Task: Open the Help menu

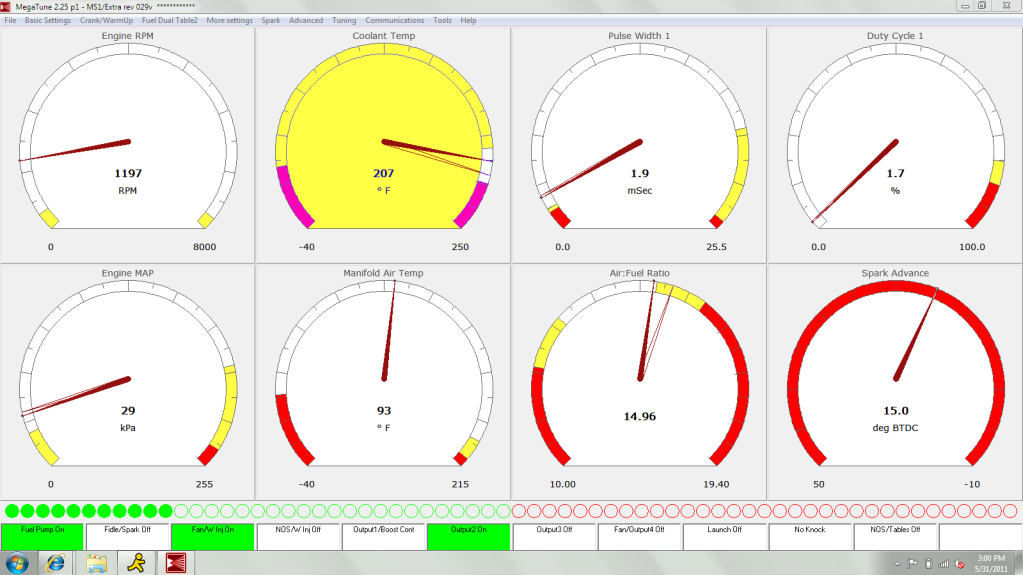Action: coord(468,20)
